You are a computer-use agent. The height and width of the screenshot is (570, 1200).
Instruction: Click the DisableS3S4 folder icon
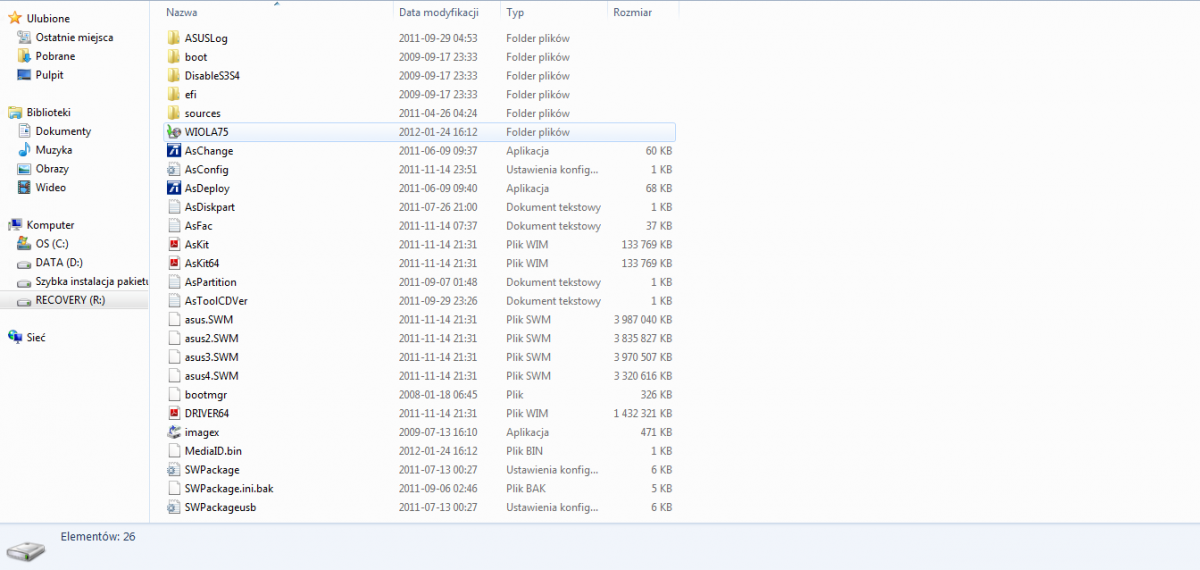coord(174,76)
